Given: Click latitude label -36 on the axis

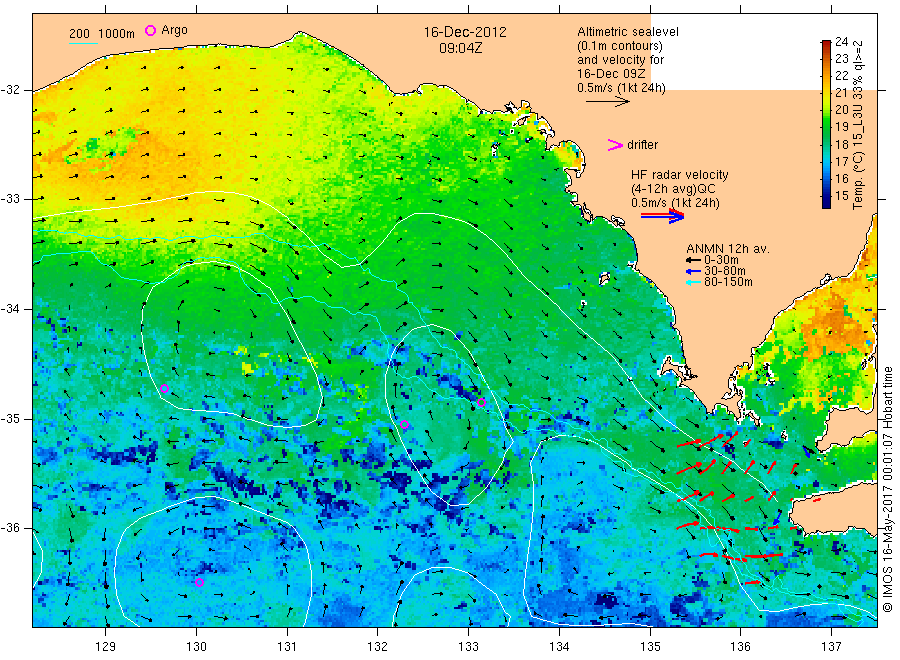Looking at the screenshot, I should (x=11, y=528).
